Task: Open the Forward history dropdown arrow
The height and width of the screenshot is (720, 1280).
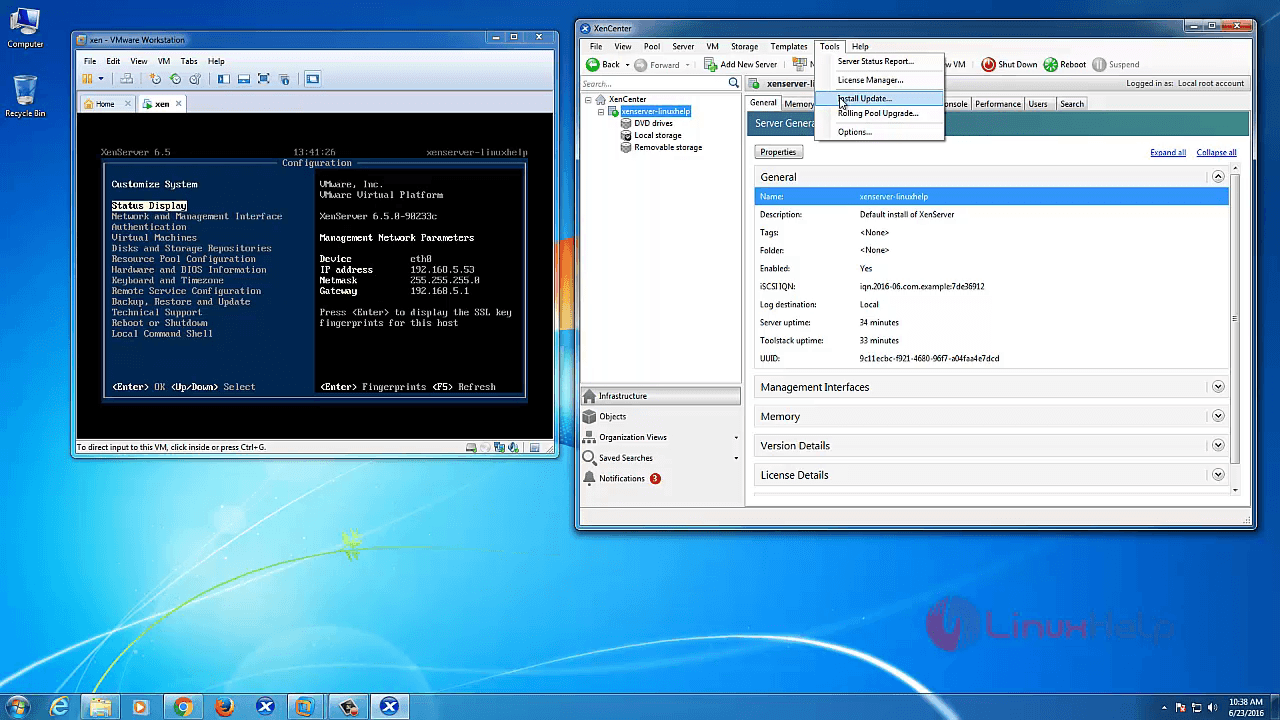Action: click(x=689, y=65)
